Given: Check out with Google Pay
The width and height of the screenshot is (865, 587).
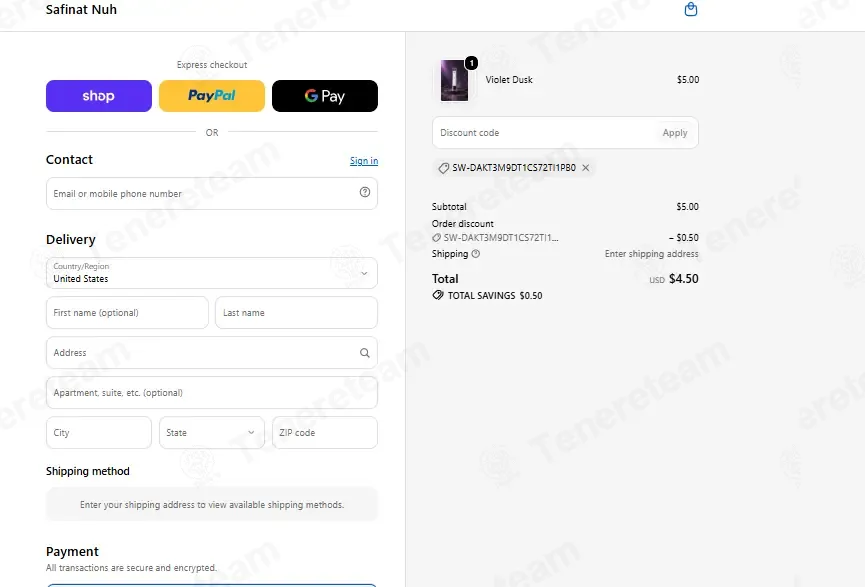Looking at the screenshot, I should 325,96.
